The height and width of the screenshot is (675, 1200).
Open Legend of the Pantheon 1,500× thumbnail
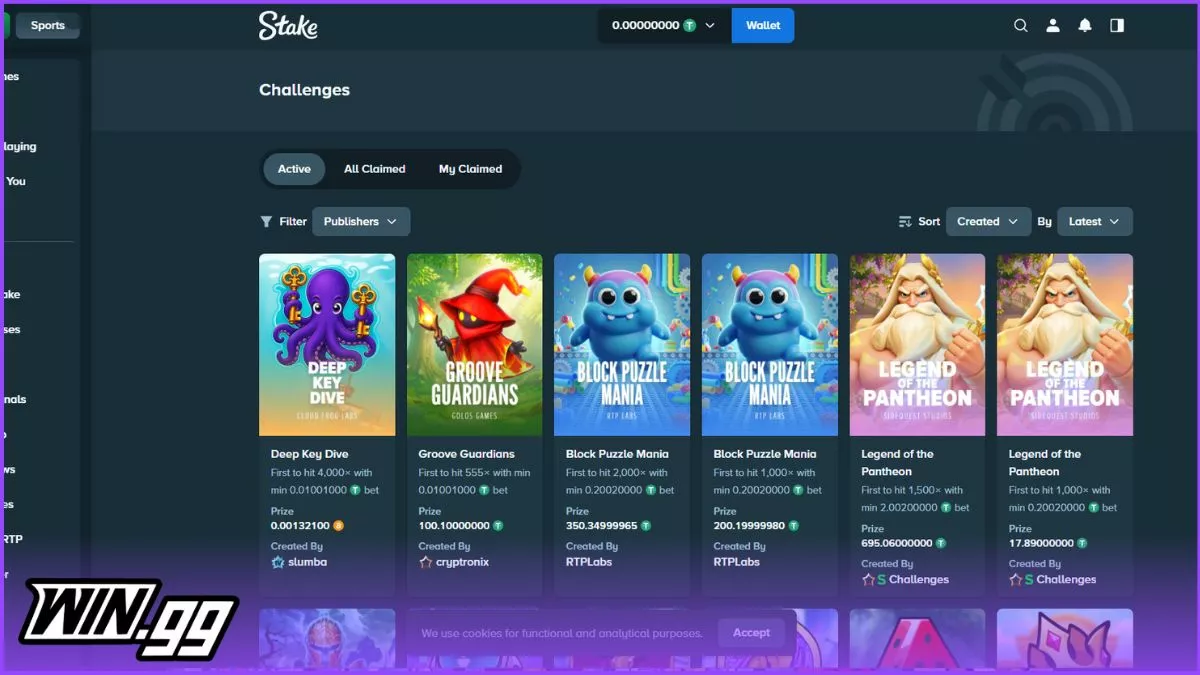pos(917,345)
